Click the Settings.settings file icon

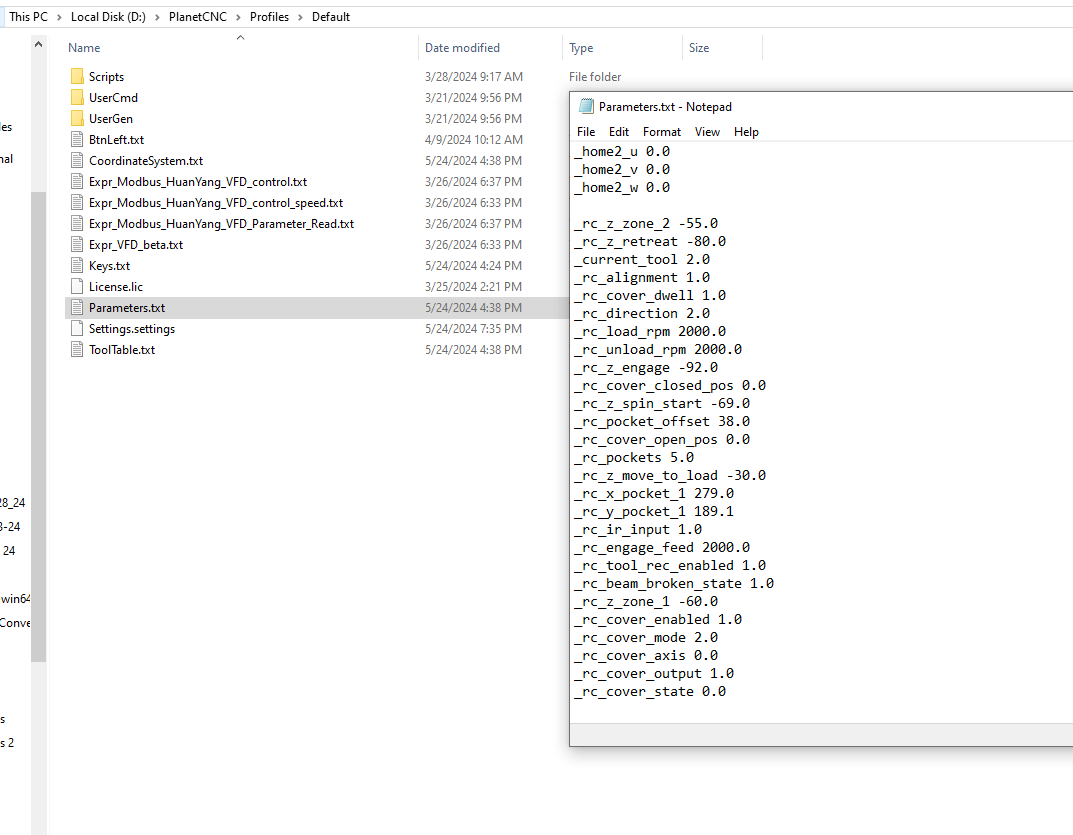77,329
